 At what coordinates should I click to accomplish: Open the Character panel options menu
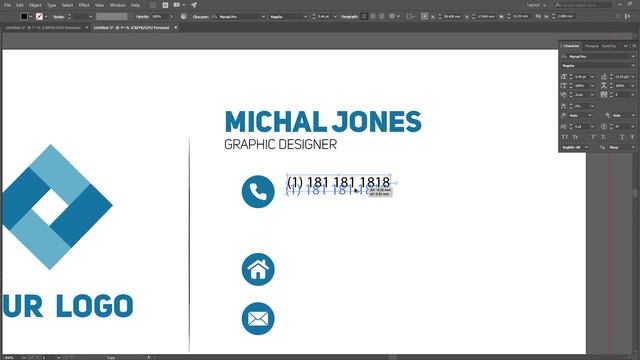(634, 46)
